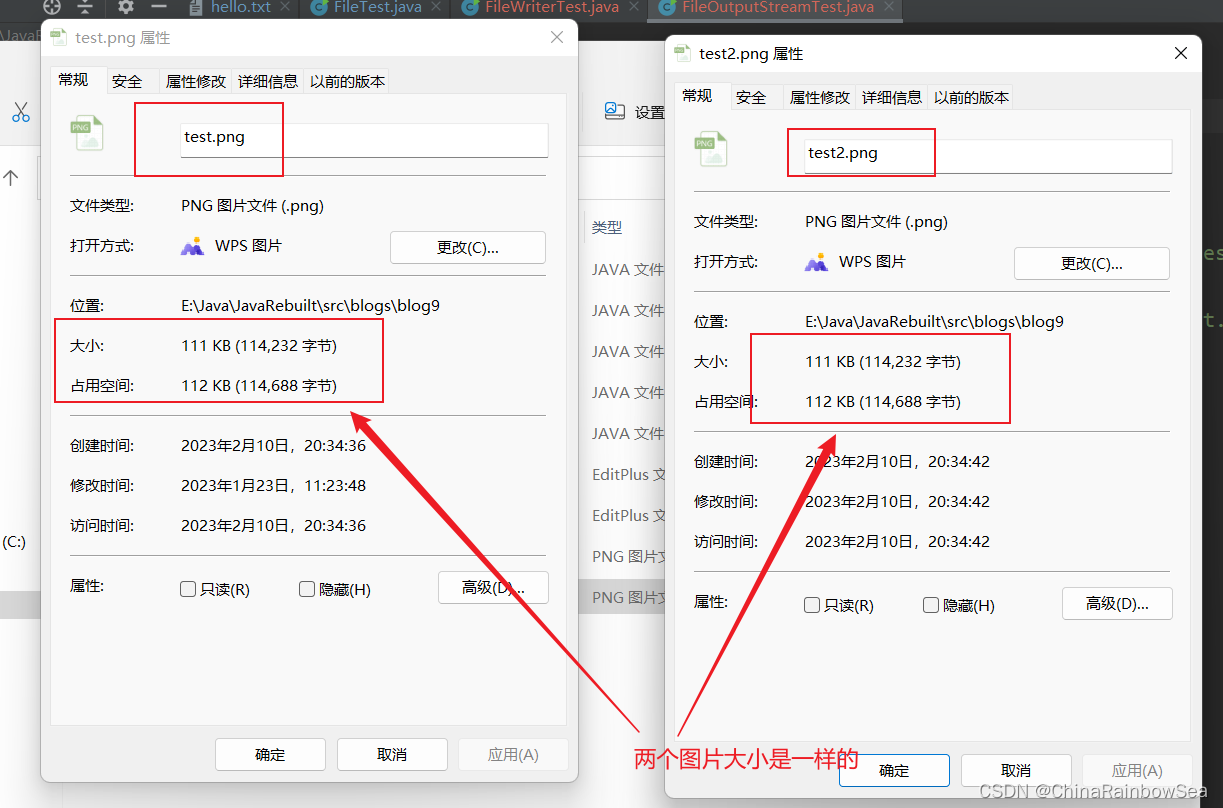Click the title bar file icon of test2.png 属性
The image size is (1223, 808).
coord(683,53)
